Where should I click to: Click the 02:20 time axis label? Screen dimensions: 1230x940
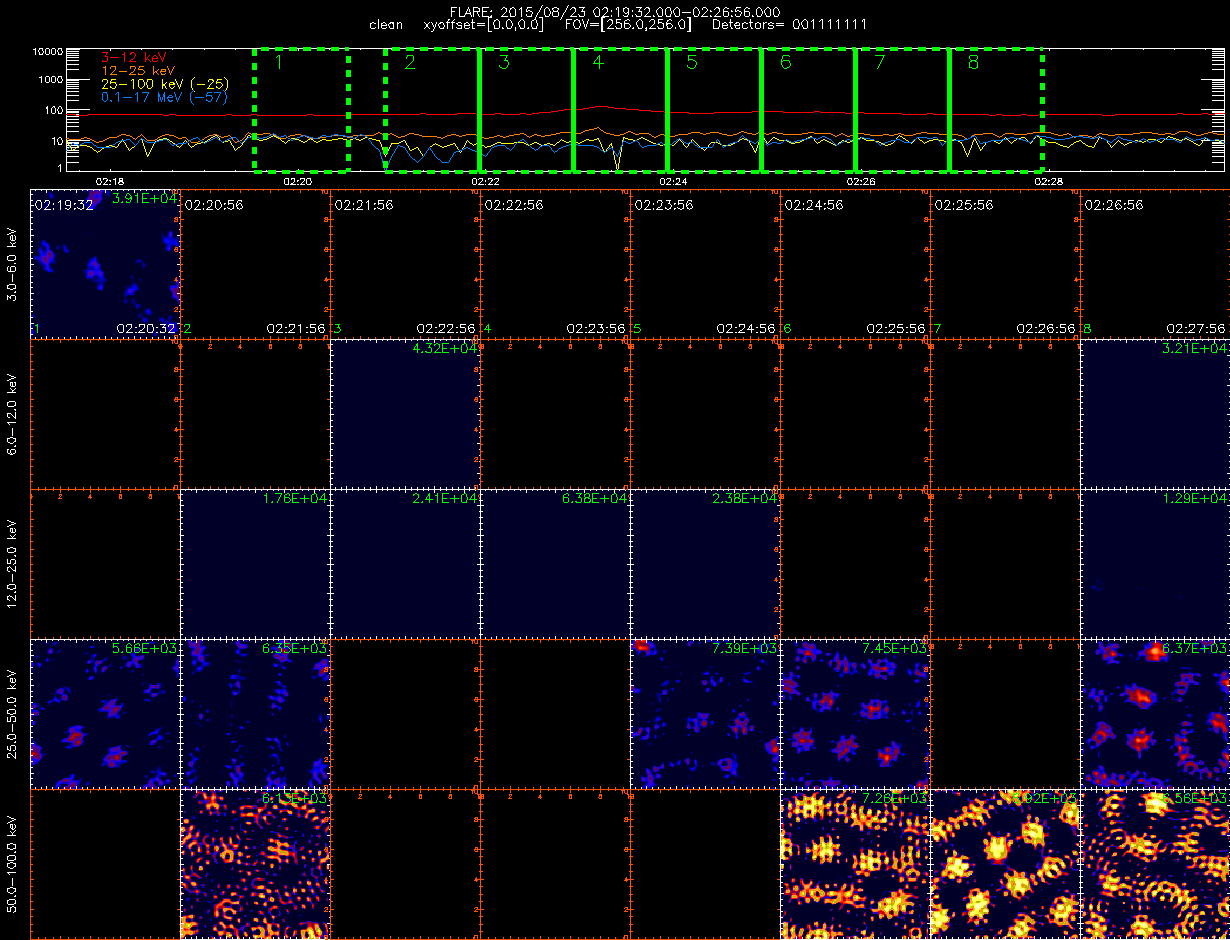tap(298, 182)
